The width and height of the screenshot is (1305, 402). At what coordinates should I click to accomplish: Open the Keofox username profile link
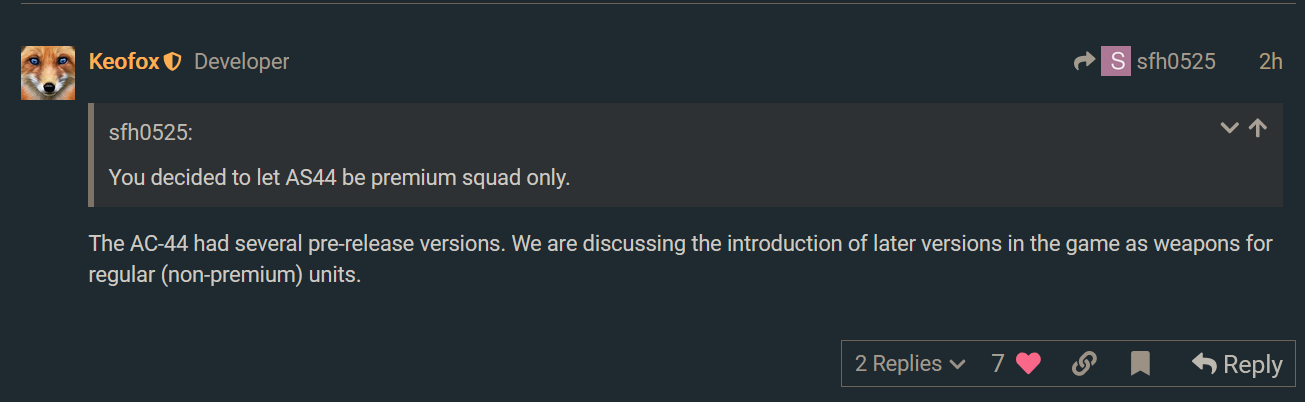pyautogui.click(x=124, y=62)
